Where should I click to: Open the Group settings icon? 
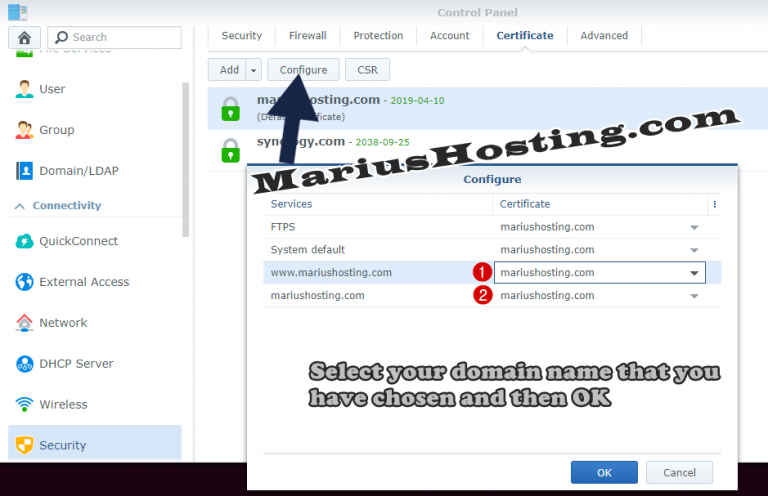[25, 130]
